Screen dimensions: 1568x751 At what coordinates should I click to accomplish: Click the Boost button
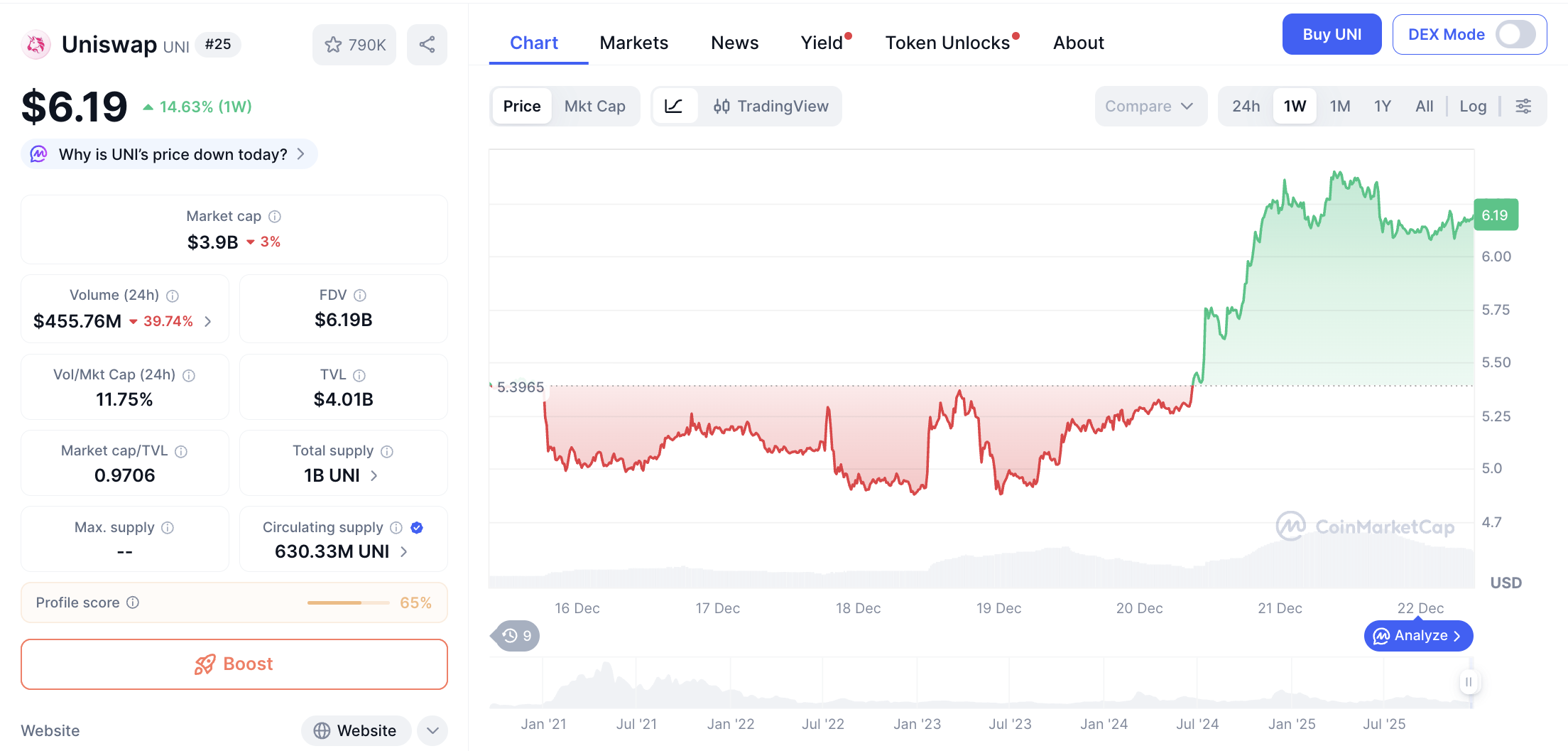coord(234,664)
